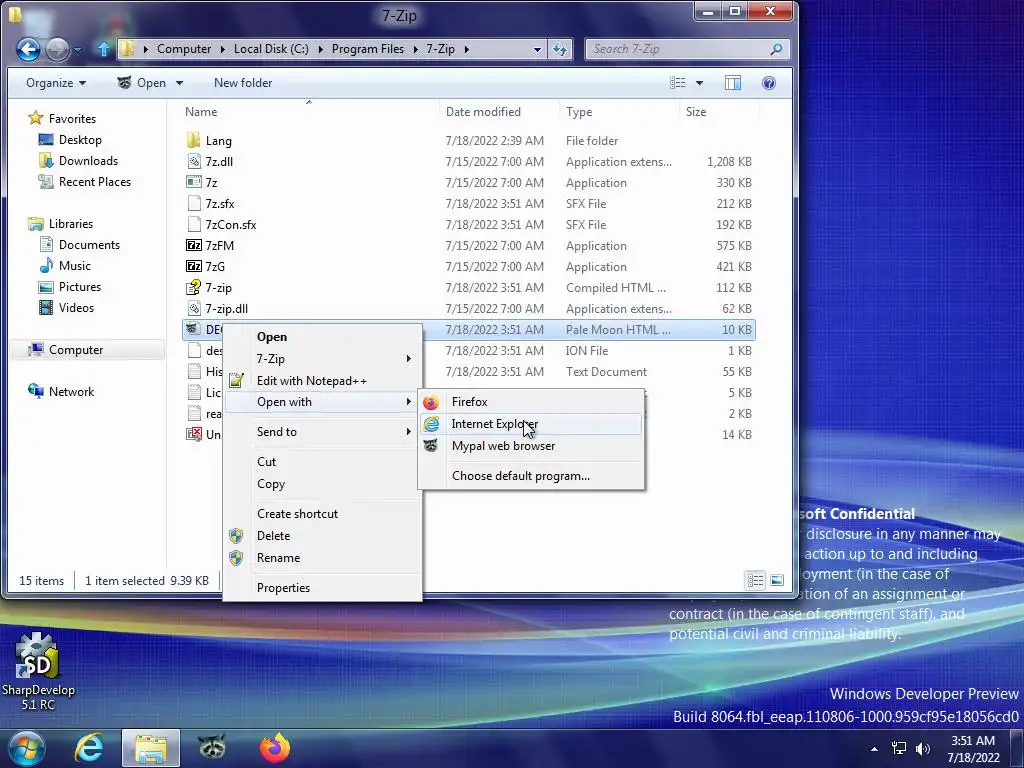Open Mypal raccoon icon on taskbar
Viewport: 1024px width, 768px height.
212,748
